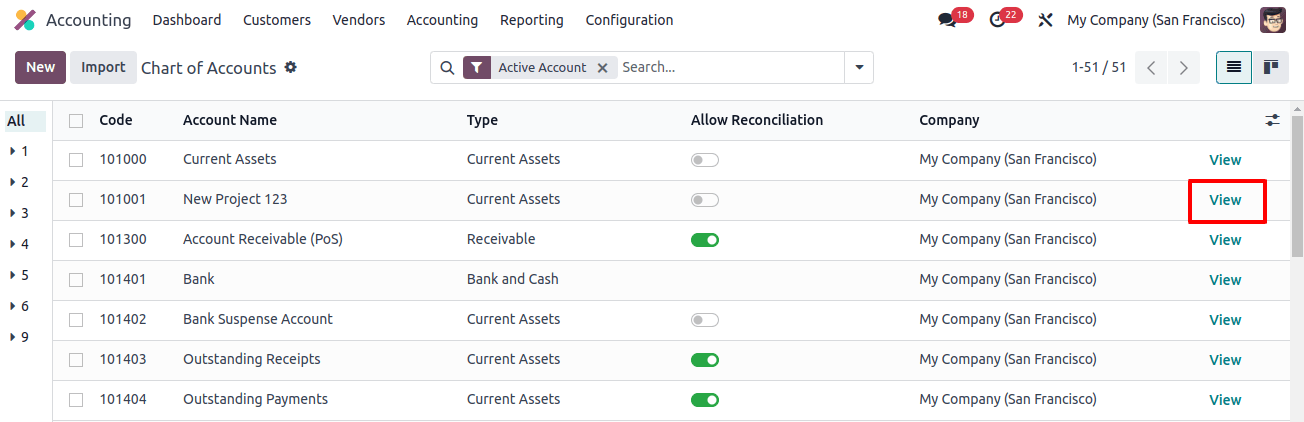Image resolution: width=1304 pixels, height=422 pixels.
Task: Toggle reconciliation for Bank Suspense Account
Action: tap(705, 320)
